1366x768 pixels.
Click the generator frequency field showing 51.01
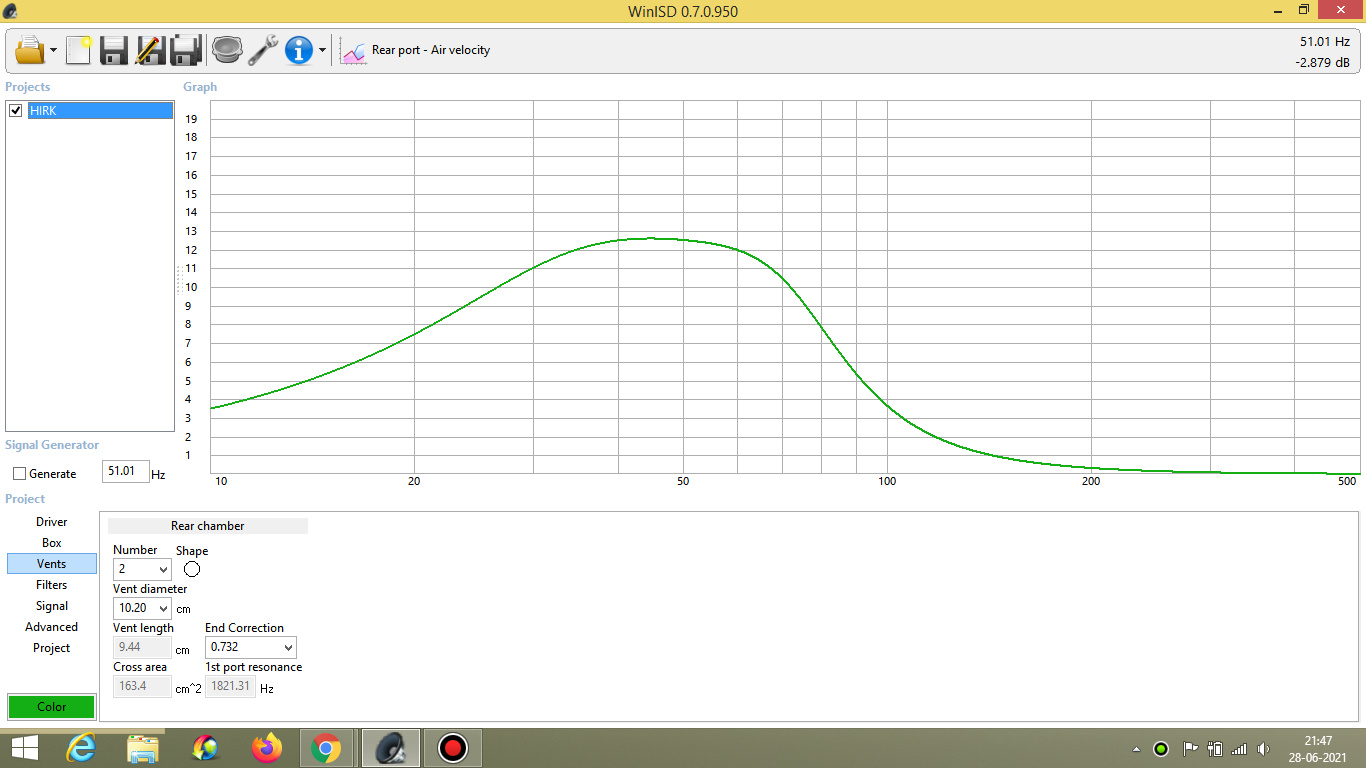(125, 472)
